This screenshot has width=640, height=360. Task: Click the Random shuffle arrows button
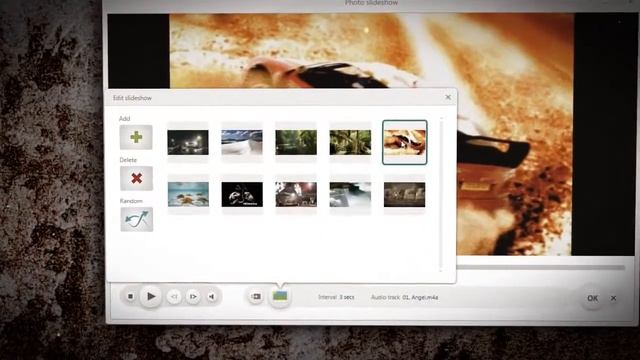click(137, 219)
